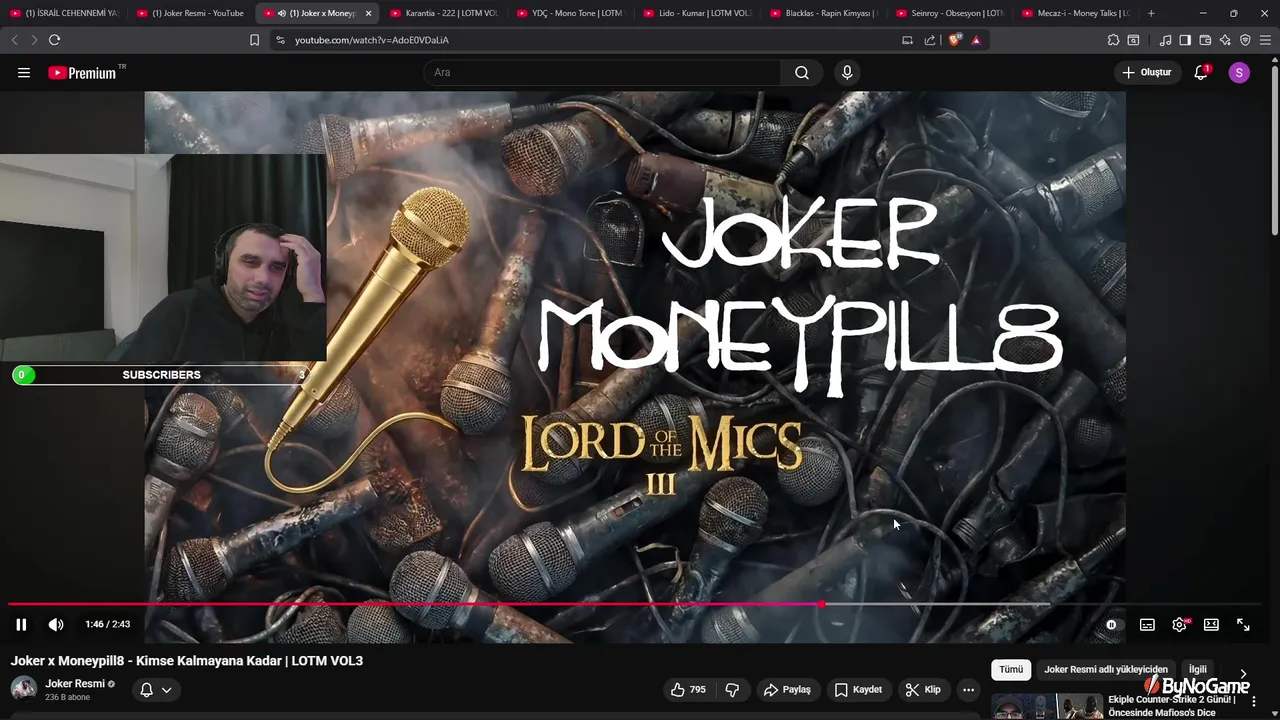Viewport: 1280px width, 720px height.
Task: Open a new browser tab
Action: (x=1151, y=13)
